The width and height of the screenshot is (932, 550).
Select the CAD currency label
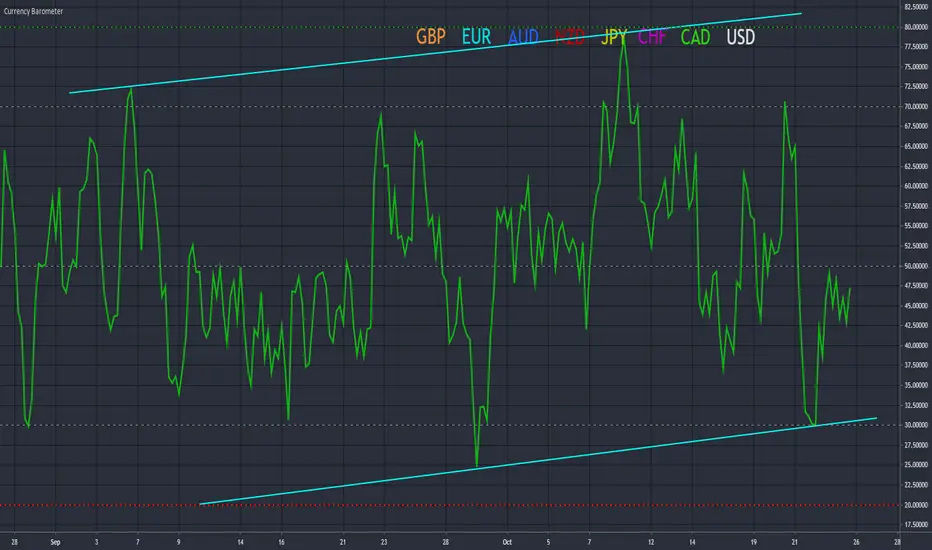coord(695,37)
